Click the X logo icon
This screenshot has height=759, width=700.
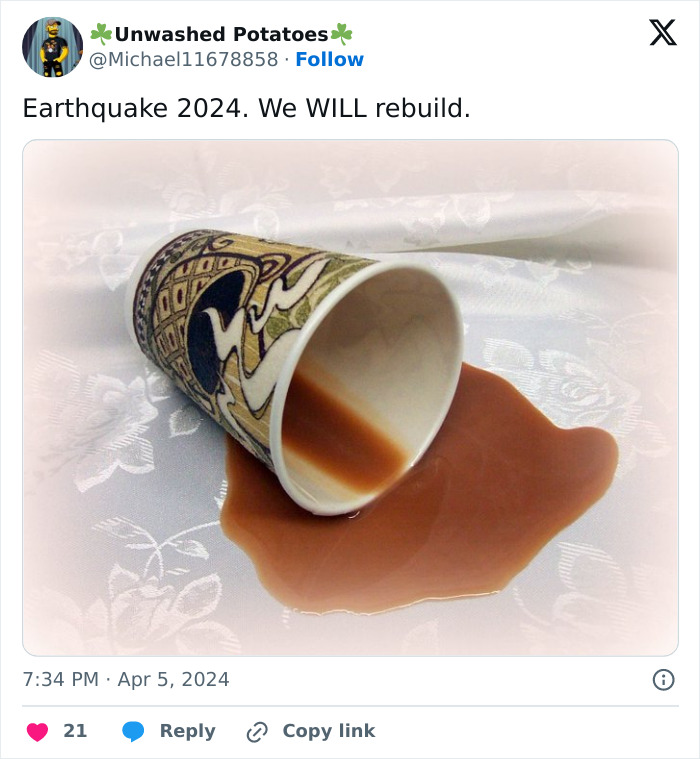tap(662, 33)
